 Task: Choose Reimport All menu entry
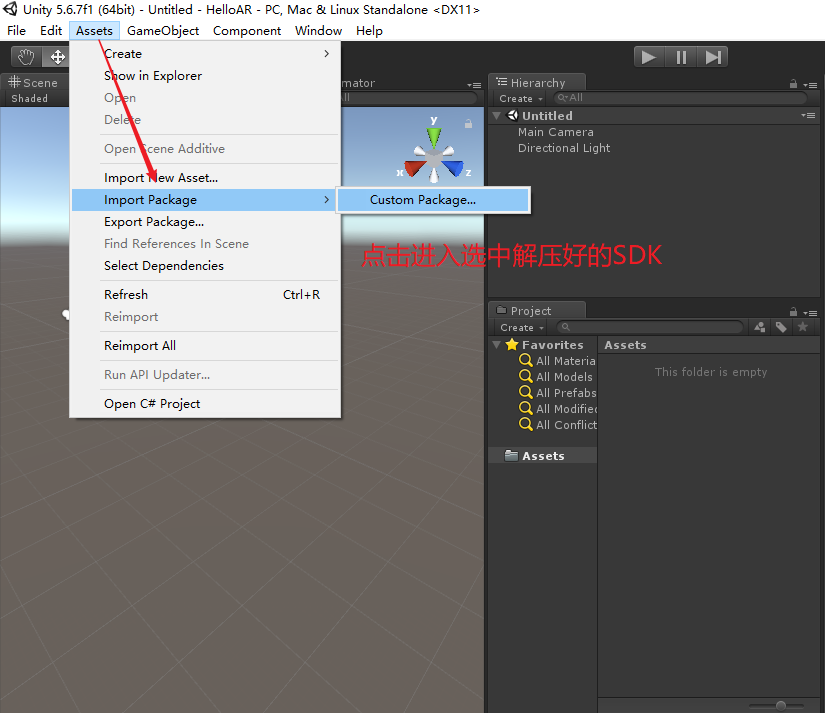(x=204, y=346)
